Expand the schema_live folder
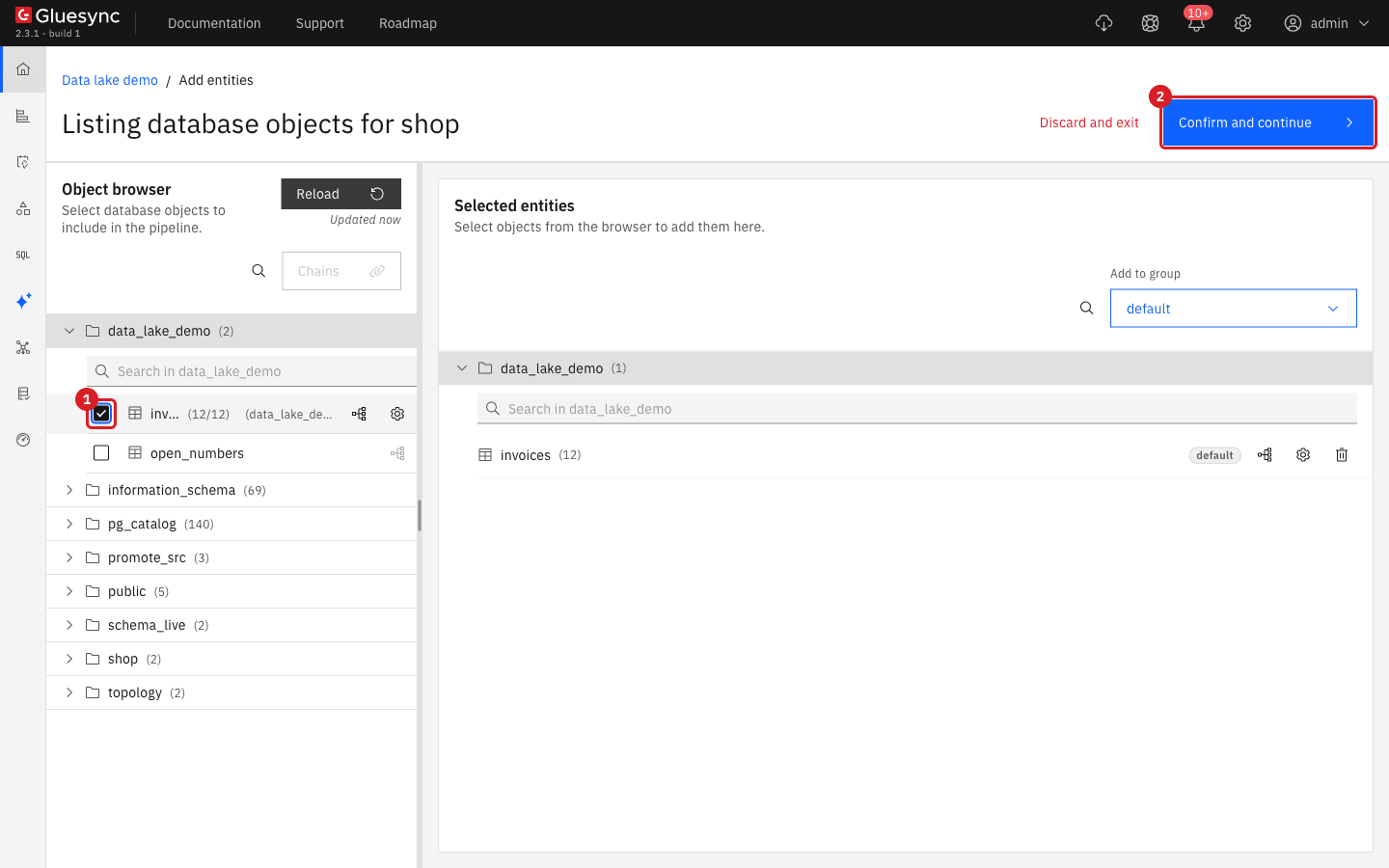Viewport: 1389px width, 868px height. (x=69, y=625)
